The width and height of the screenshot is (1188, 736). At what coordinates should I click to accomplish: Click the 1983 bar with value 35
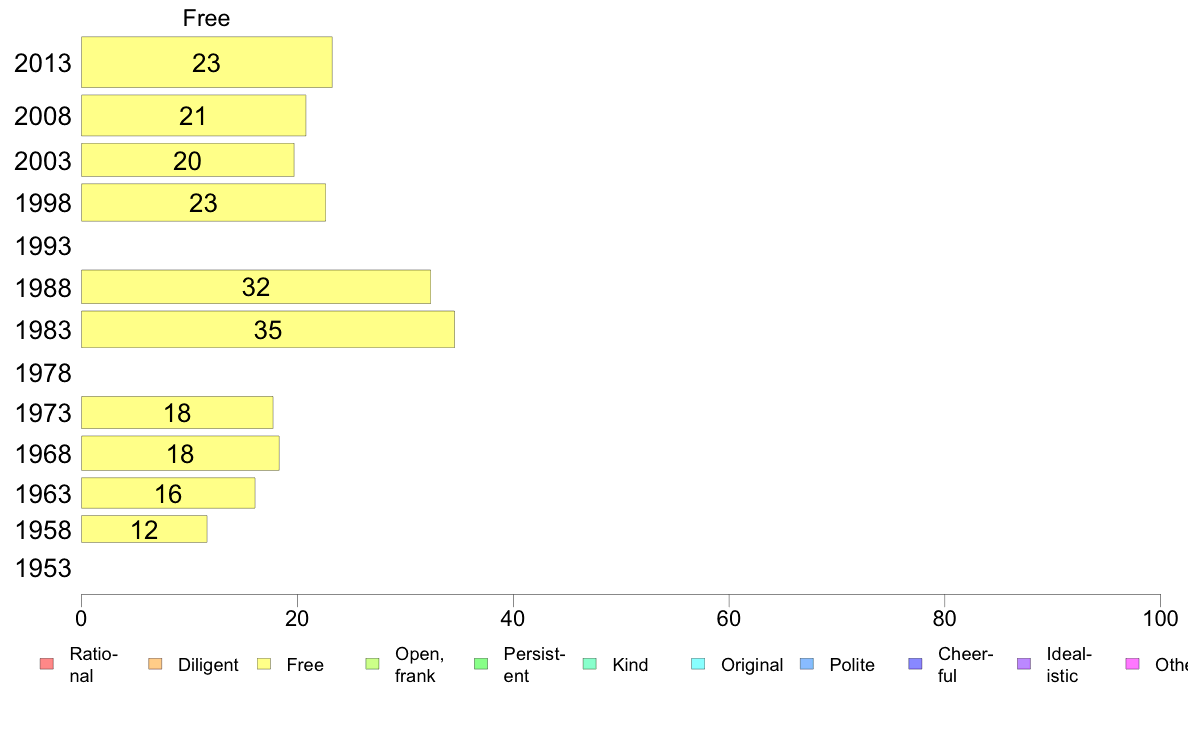pos(267,330)
